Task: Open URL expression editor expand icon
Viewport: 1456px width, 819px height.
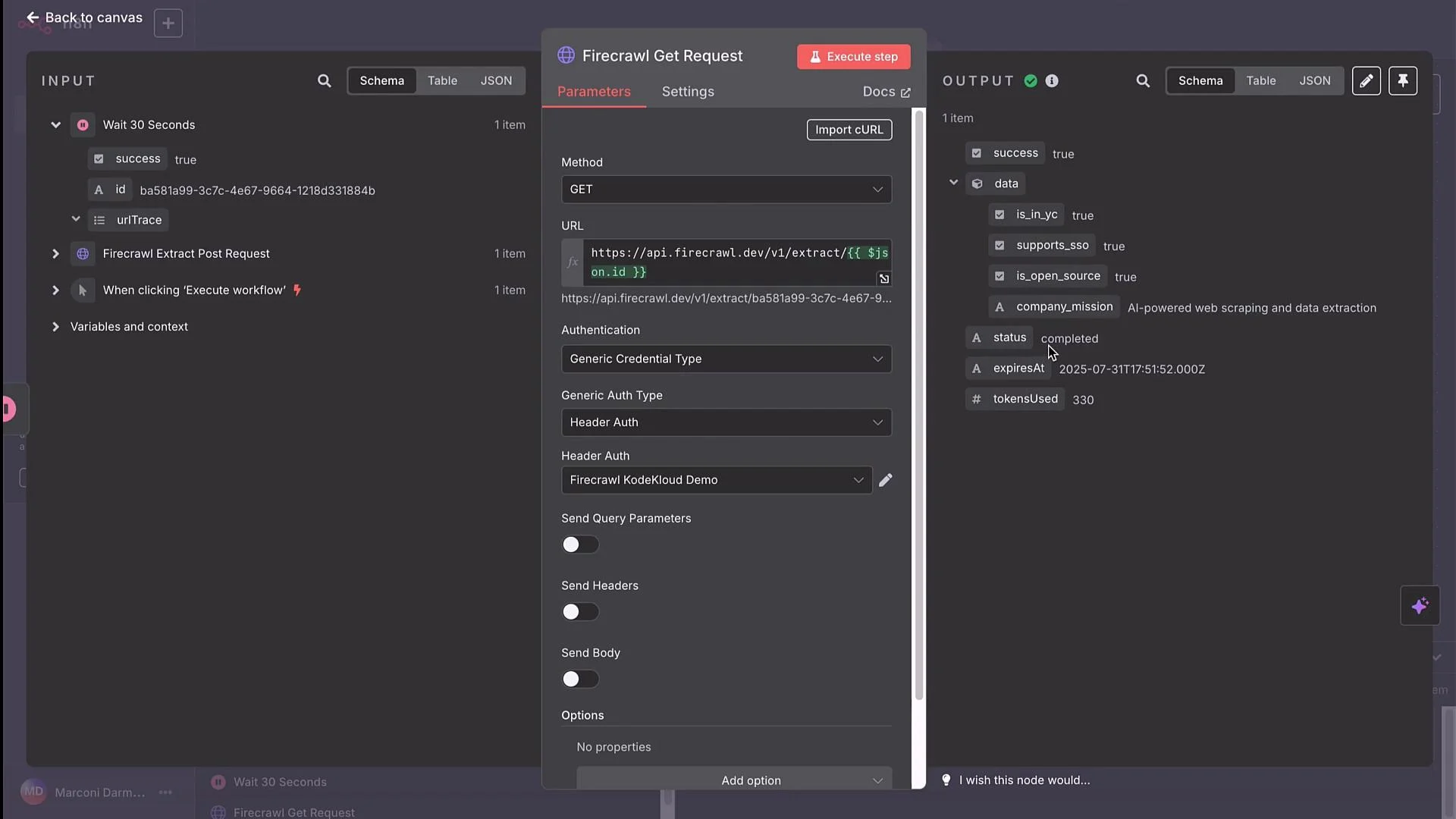Action: [x=884, y=279]
